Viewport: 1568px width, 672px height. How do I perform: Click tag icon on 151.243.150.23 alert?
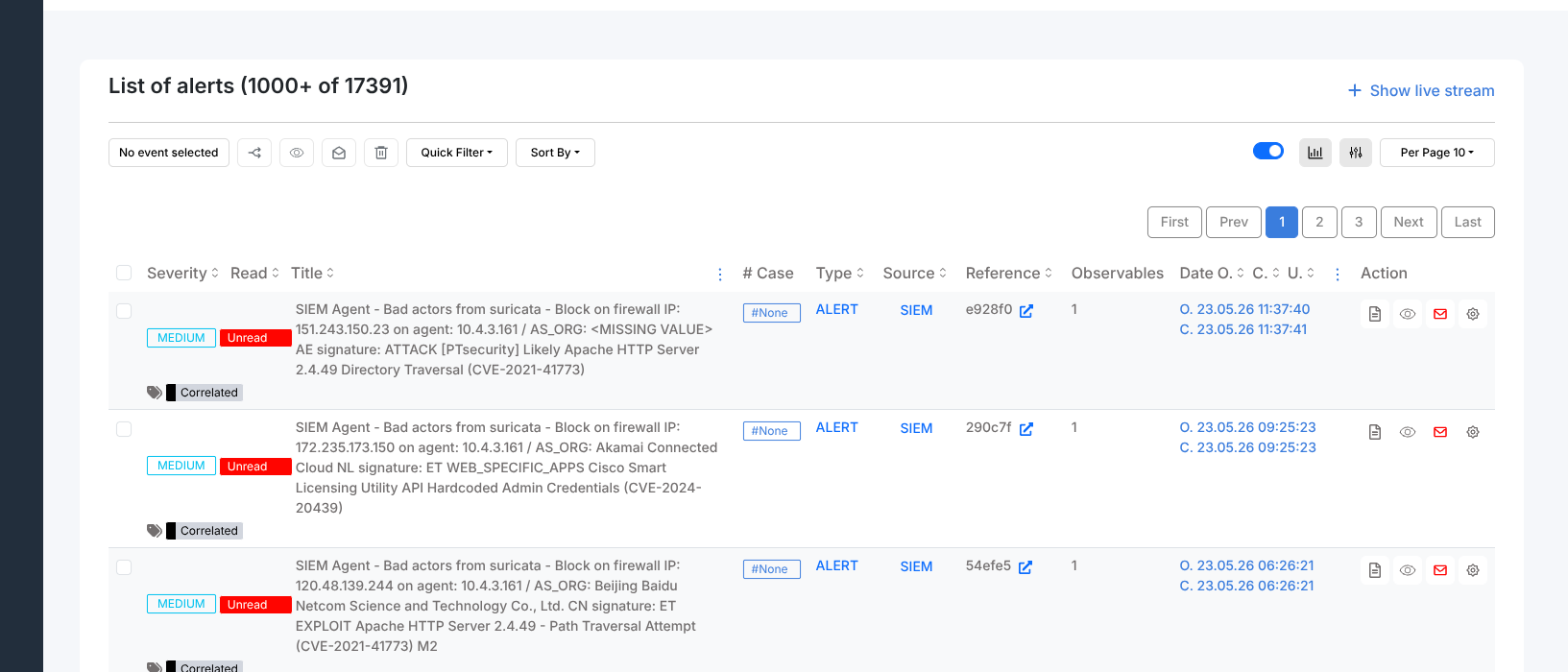coord(155,393)
